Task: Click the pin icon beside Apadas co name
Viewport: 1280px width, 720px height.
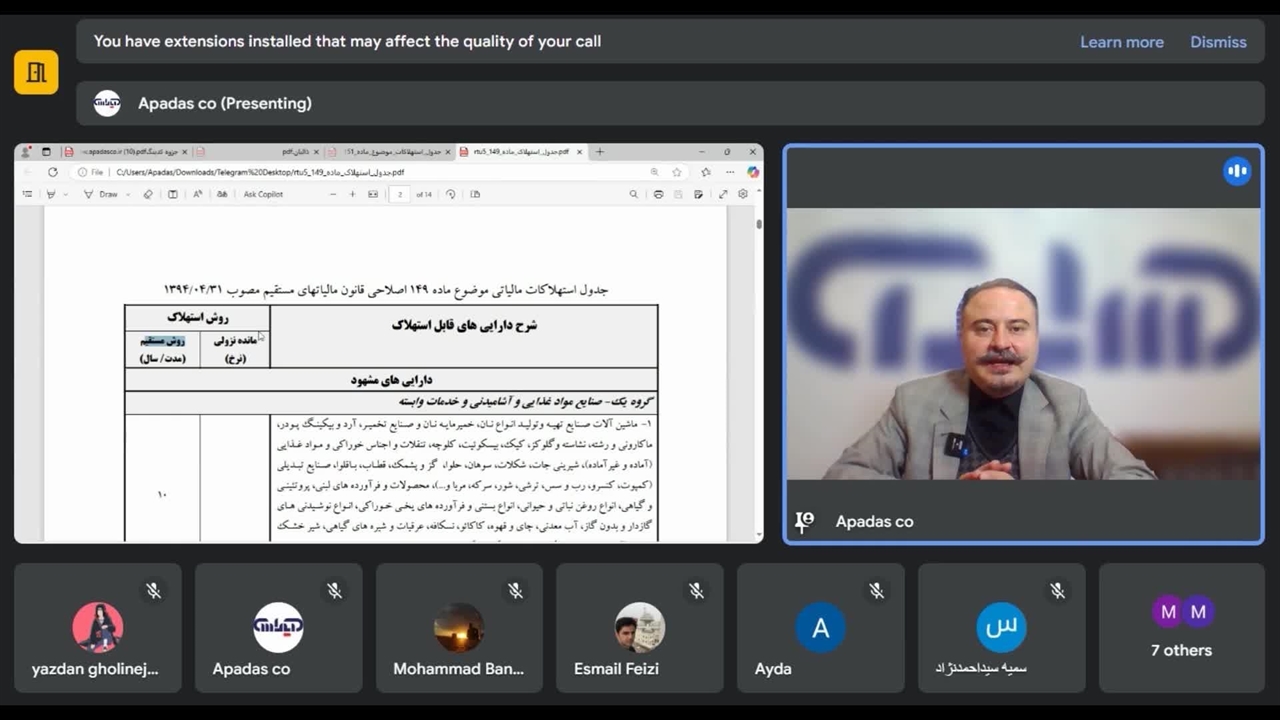Action: (805, 521)
